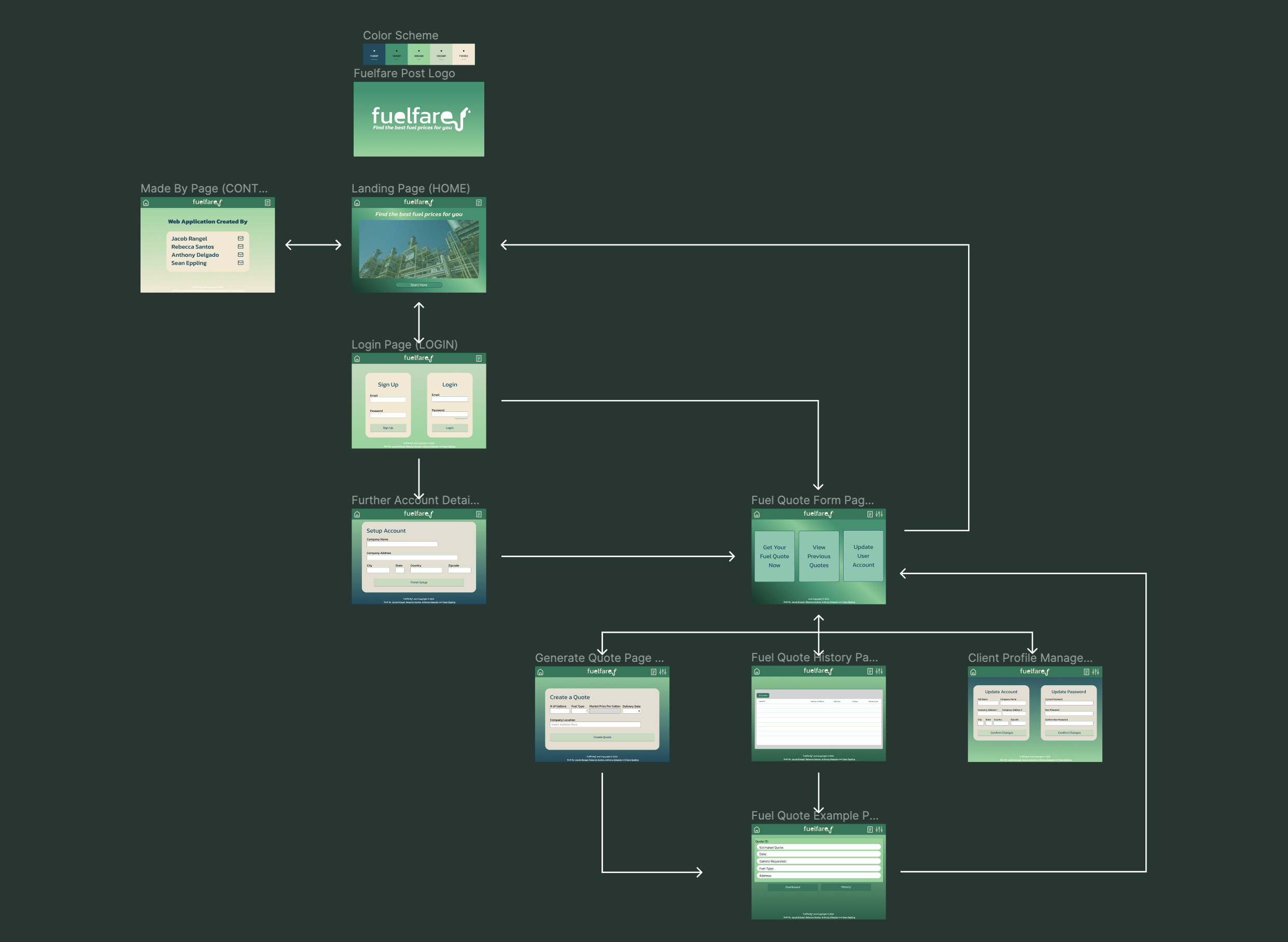This screenshot has width=1288, height=942.
Task: Click settings sliders icon on Fuel Quote Form page
Action: [879, 515]
